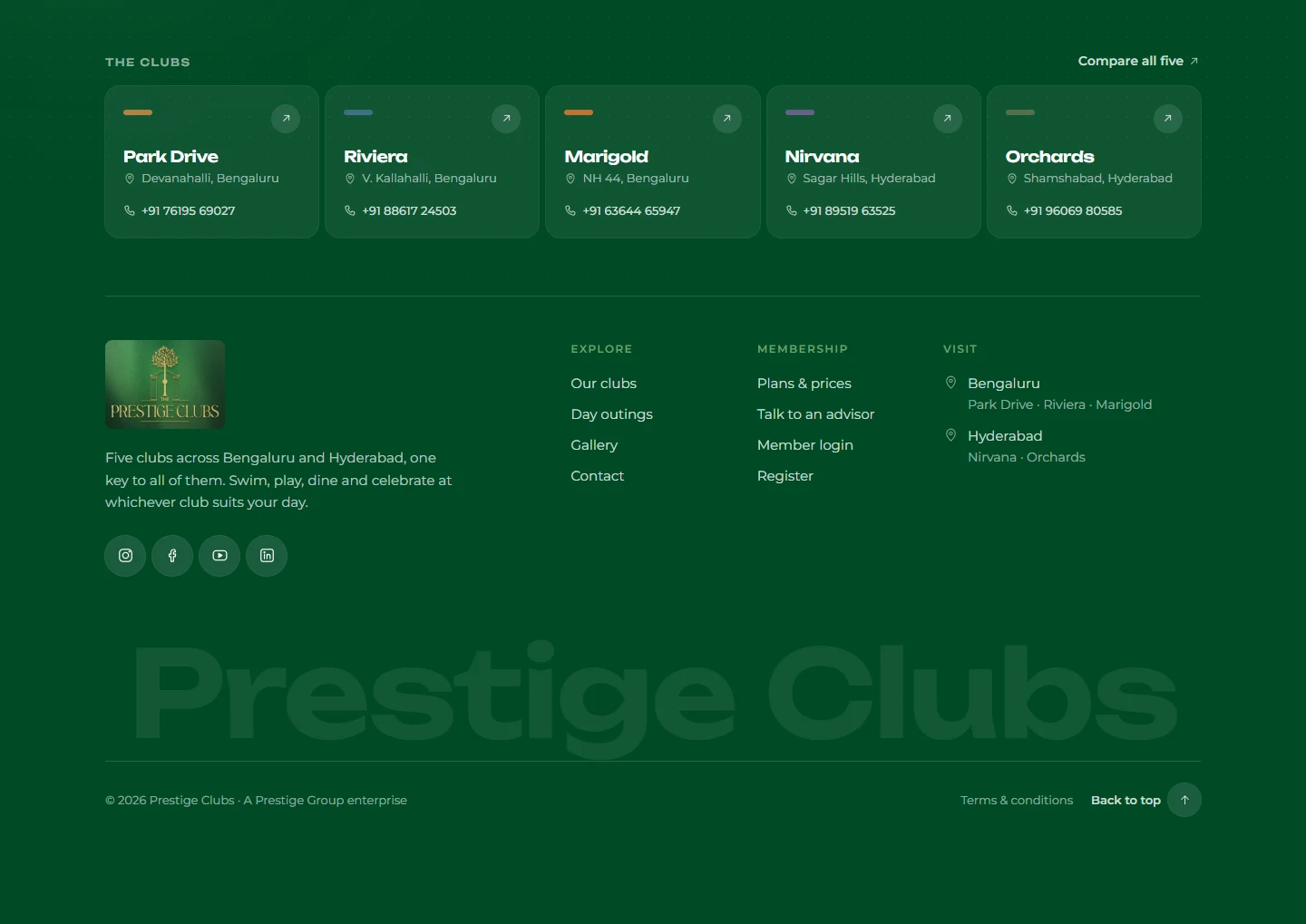Open the YouTube social icon

click(x=219, y=556)
